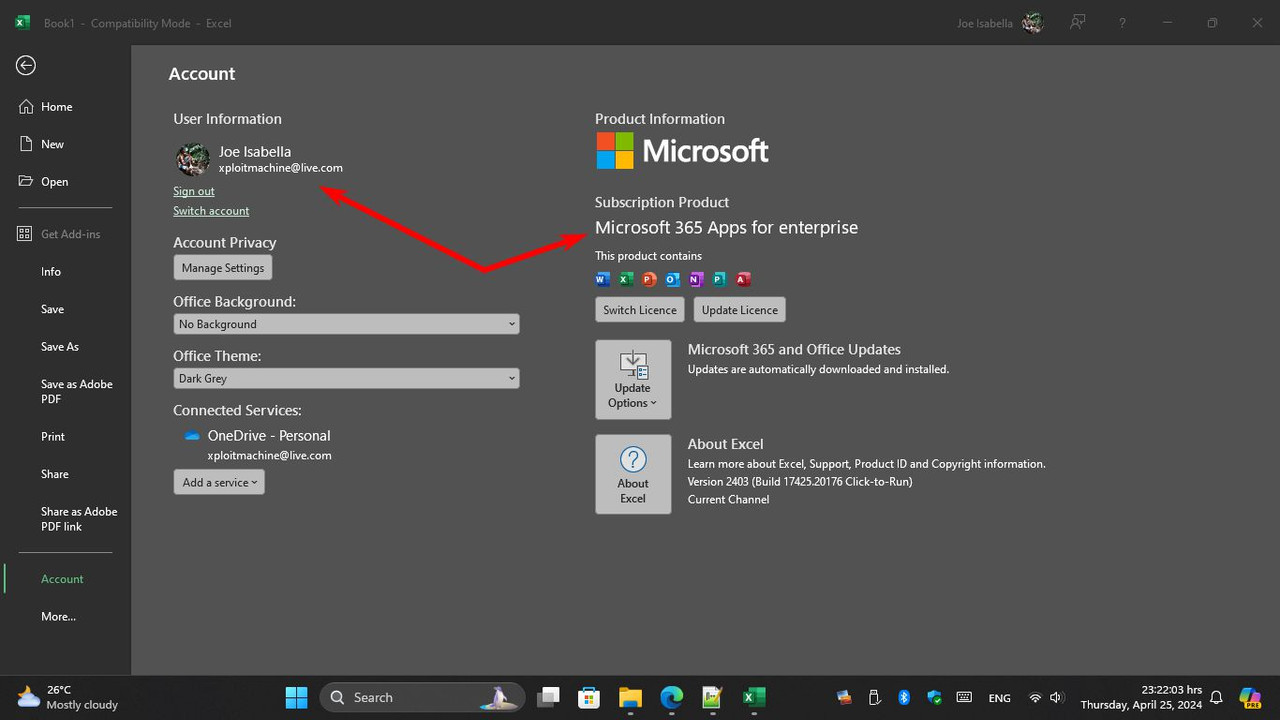The height and width of the screenshot is (720, 1280).
Task: Open Copilot preview from the taskbar
Action: coord(1250,697)
